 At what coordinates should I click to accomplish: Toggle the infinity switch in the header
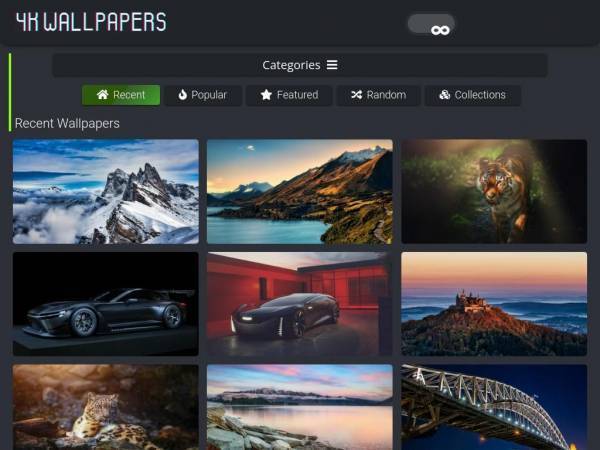click(x=431, y=24)
